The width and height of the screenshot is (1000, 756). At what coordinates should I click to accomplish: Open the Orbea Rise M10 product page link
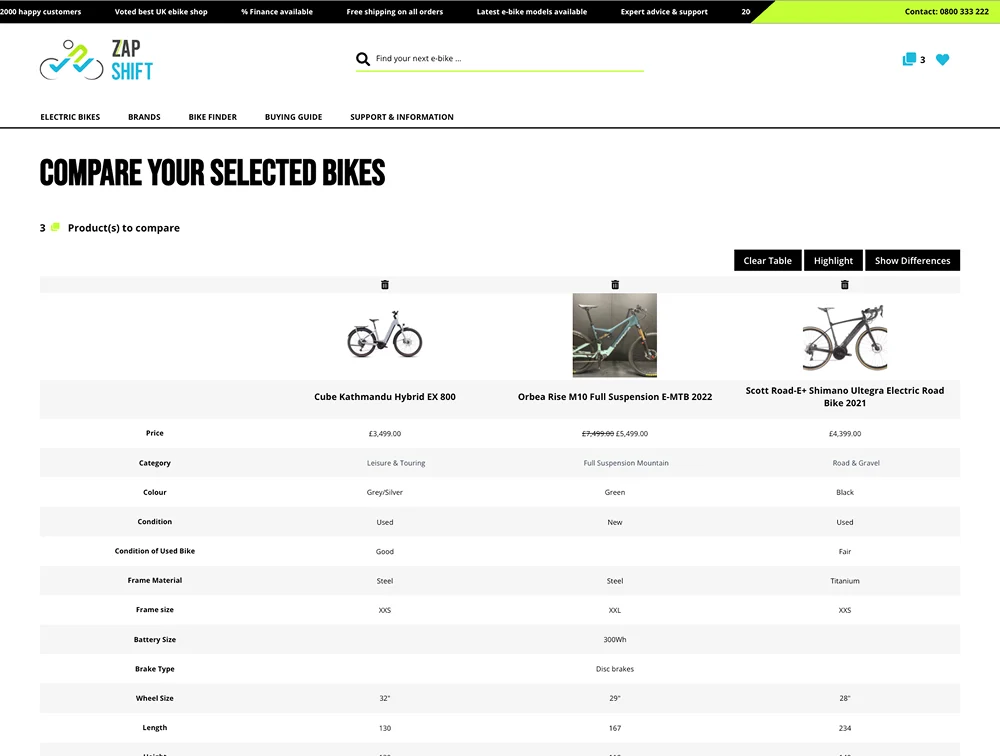pyautogui.click(x=614, y=396)
